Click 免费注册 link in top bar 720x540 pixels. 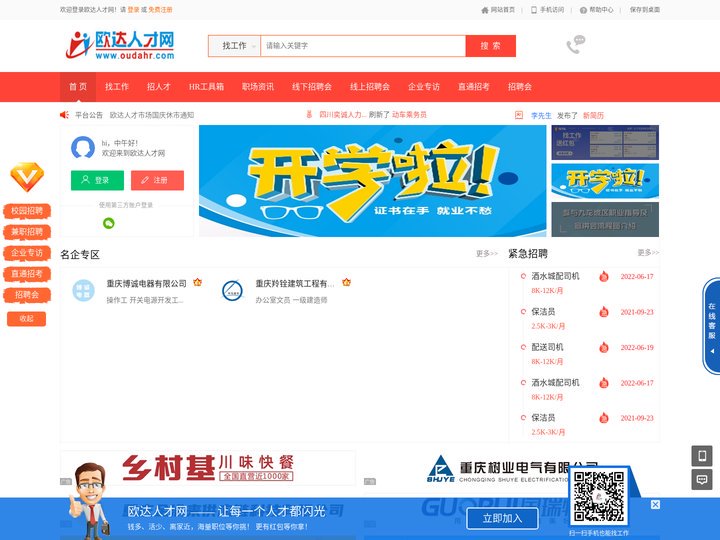click(160, 10)
